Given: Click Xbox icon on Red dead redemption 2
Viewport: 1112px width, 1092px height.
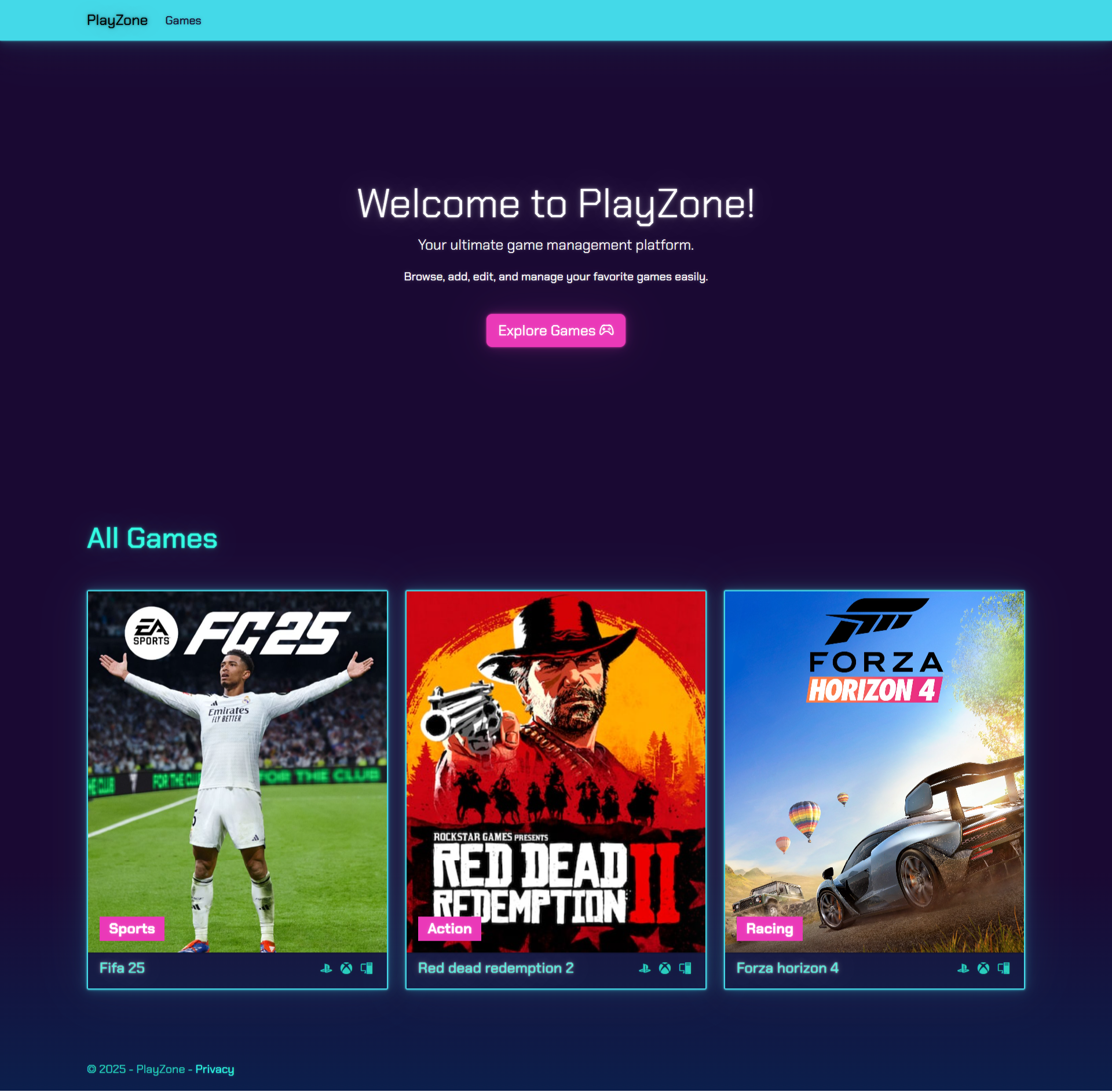Looking at the screenshot, I should click(x=665, y=969).
